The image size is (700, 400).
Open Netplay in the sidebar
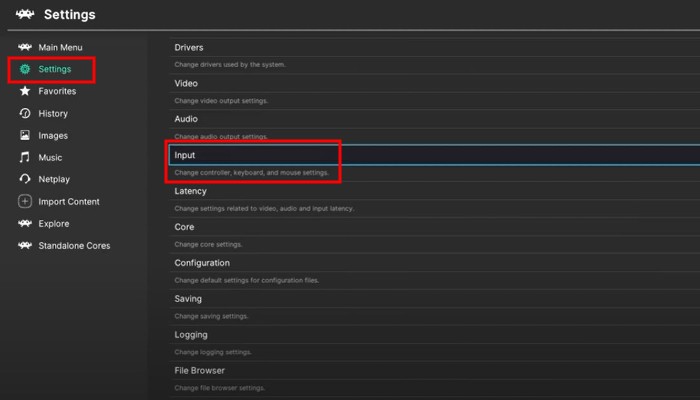tap(54, 179)
